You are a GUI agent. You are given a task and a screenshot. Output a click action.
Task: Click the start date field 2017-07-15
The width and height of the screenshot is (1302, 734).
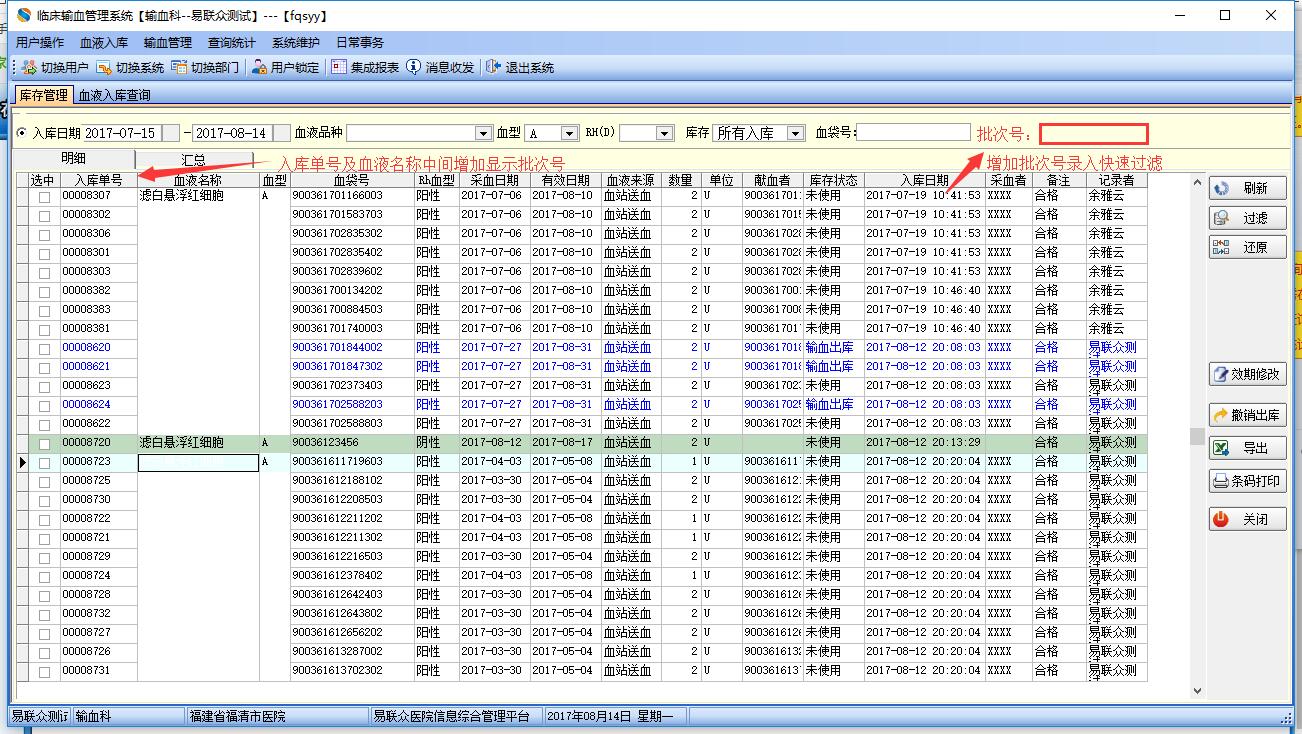(x=122, y=133)
